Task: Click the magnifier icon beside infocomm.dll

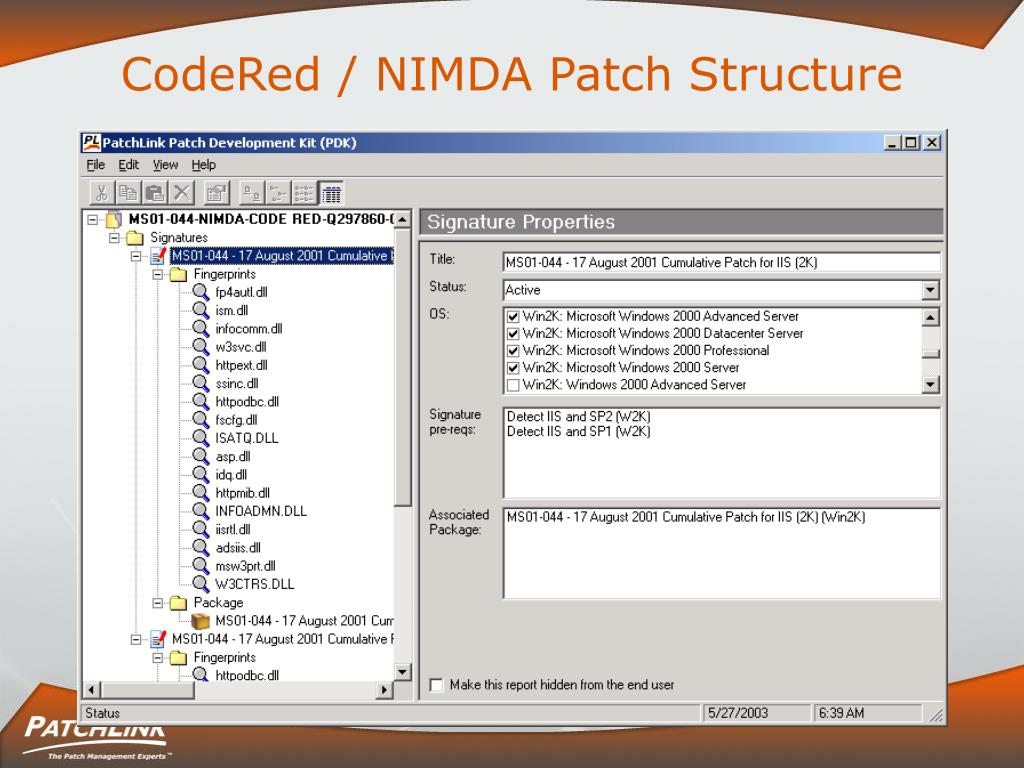Action: pyautogui.click(x=200, y=328)
